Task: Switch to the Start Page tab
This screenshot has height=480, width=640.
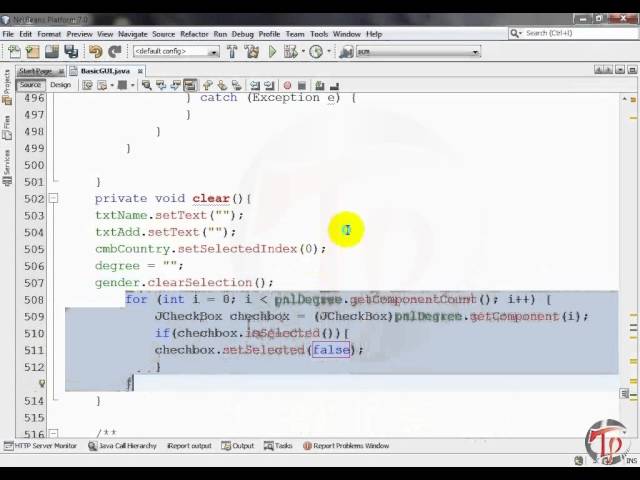Action: [36, 71]
